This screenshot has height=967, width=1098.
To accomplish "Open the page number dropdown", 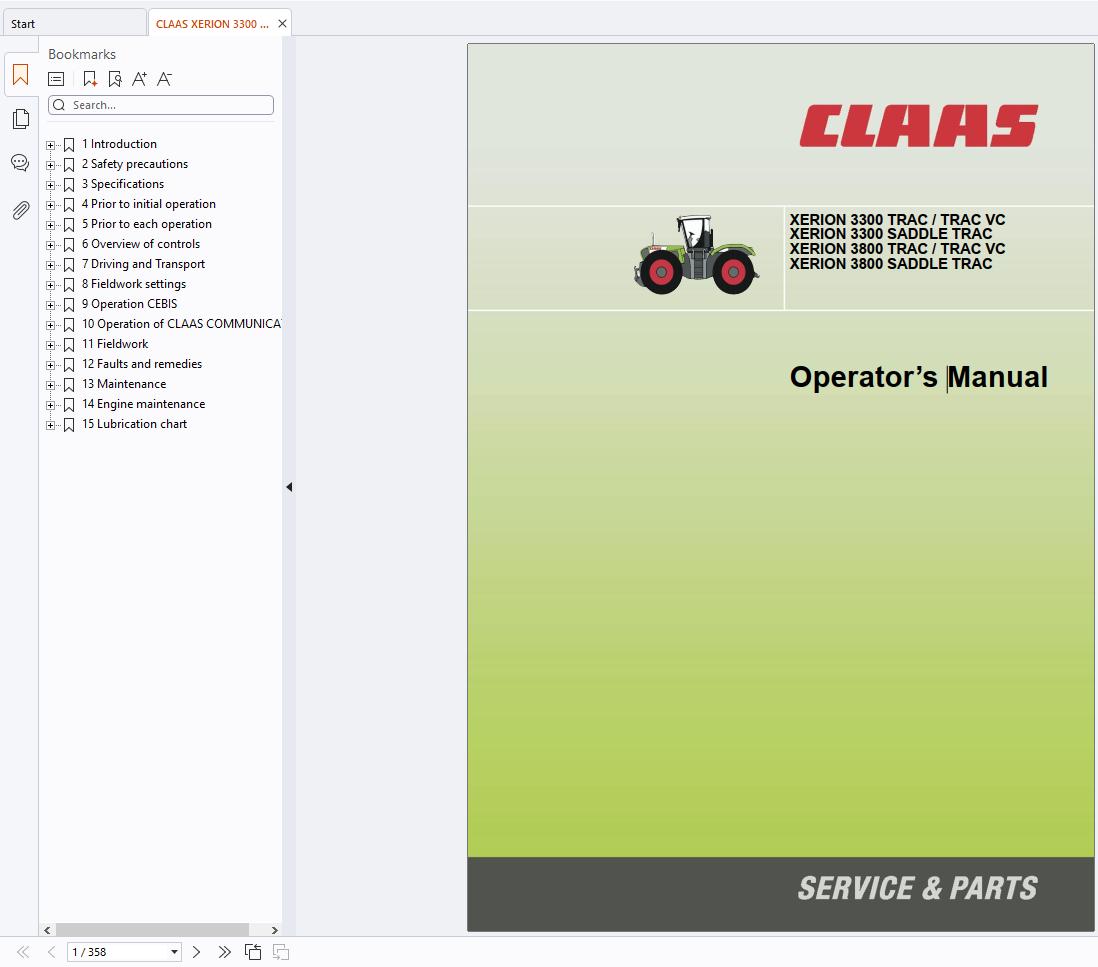I will 174,952.
